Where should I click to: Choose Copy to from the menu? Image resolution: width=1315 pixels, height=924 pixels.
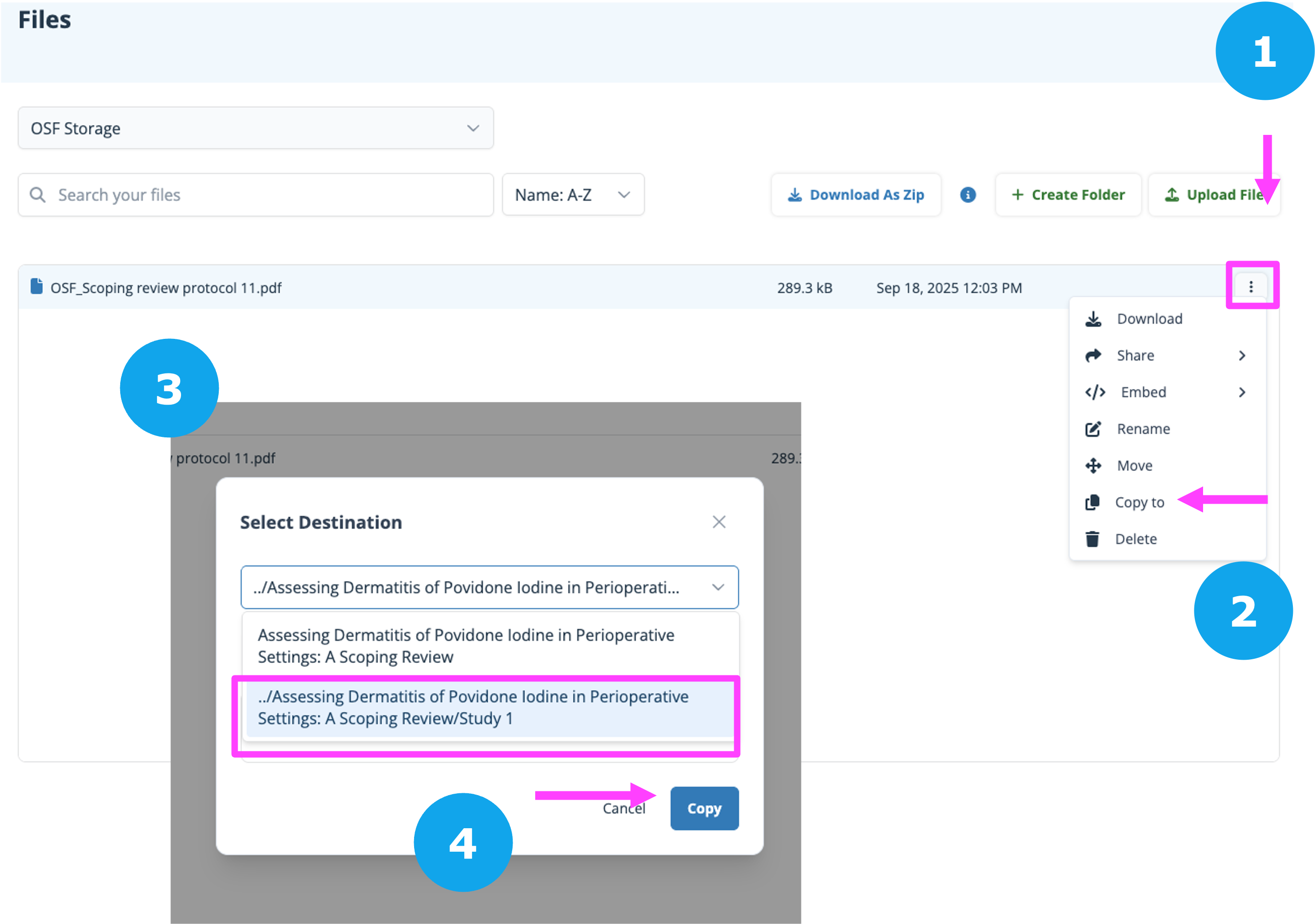click(x=1139, y=502)
